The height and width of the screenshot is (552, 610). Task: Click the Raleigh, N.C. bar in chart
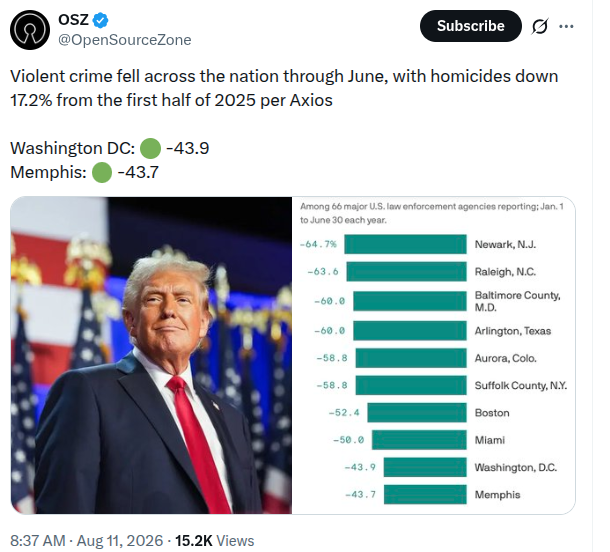[407, 272]
